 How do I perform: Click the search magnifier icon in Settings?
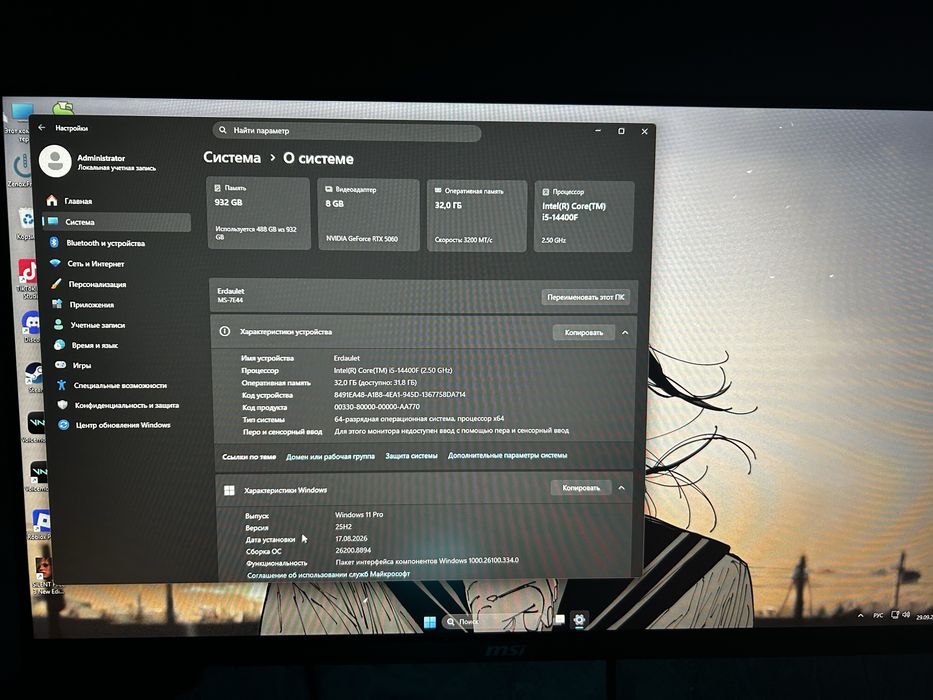pos(223,130)
